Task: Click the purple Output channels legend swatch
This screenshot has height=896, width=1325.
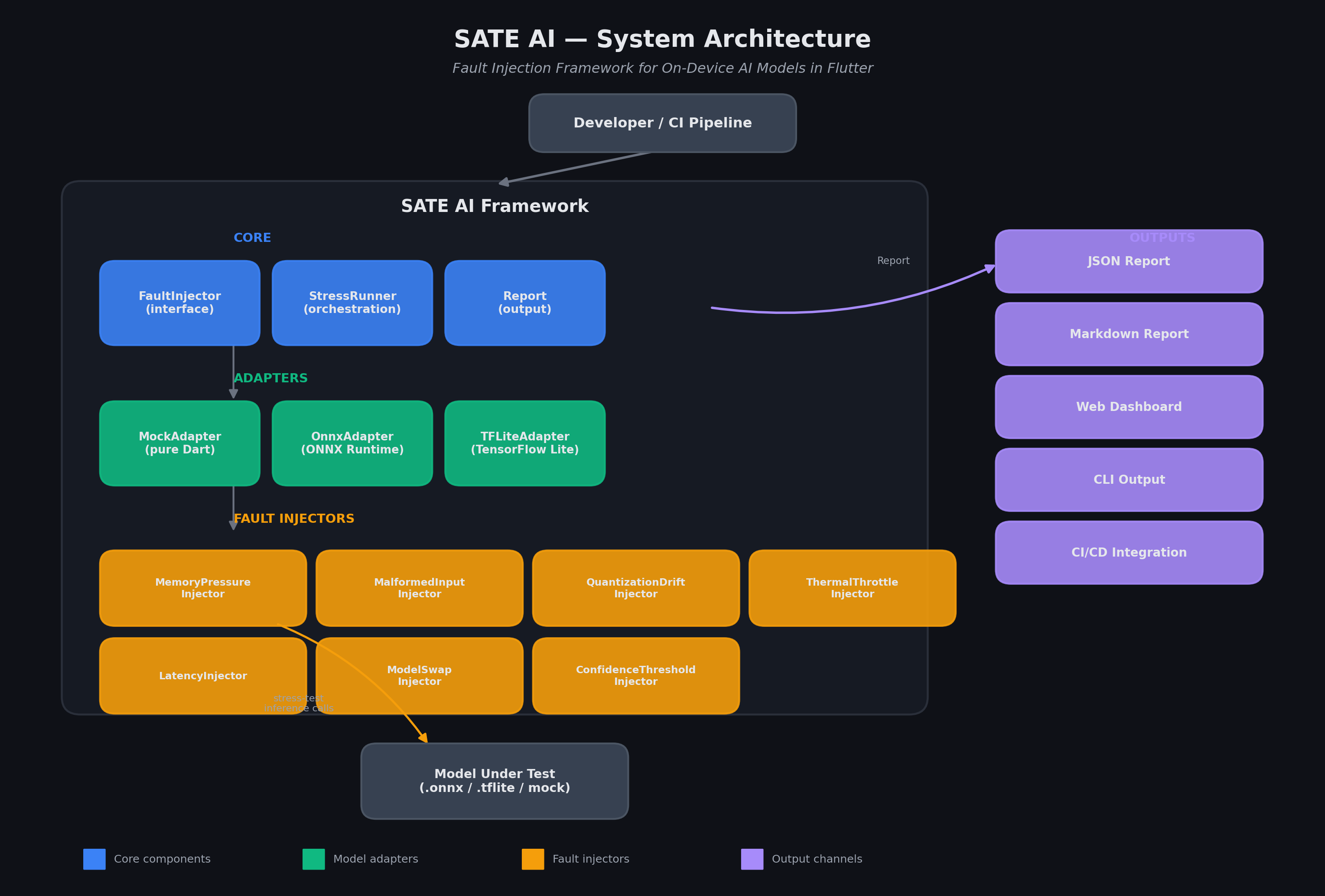Action: point(752,859)
